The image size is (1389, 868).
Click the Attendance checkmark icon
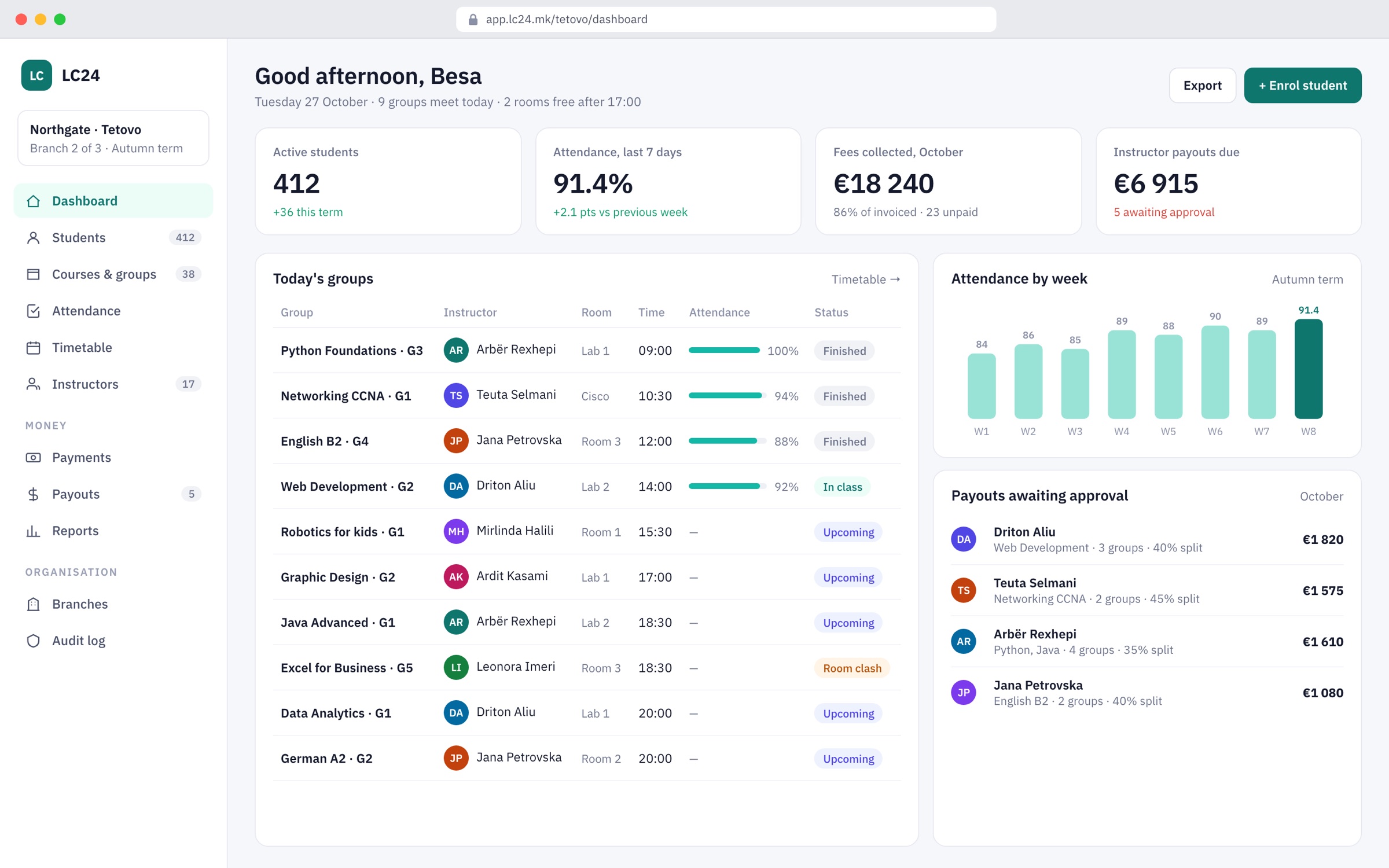[x=34, y=311]
